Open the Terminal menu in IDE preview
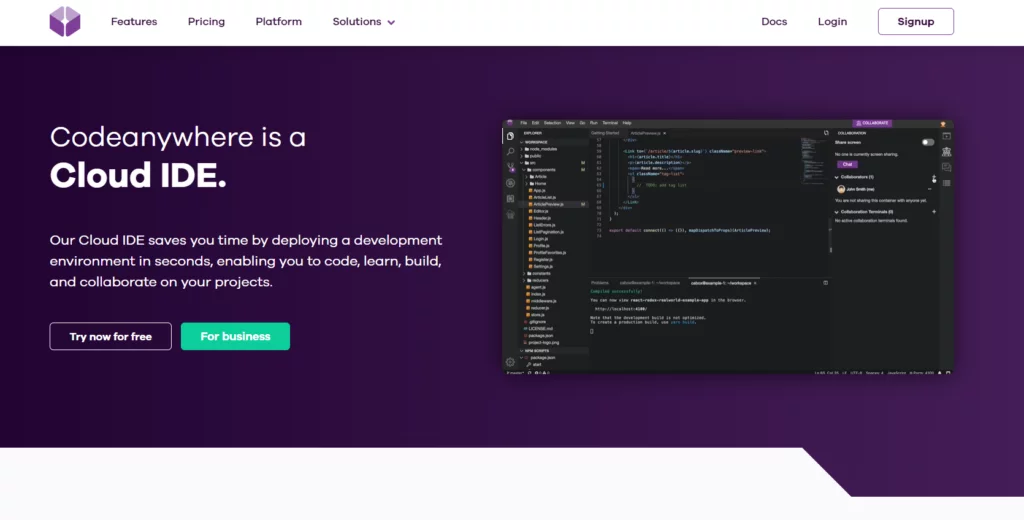Viewport: 1024px width, 520px height. tap(610, 123)
